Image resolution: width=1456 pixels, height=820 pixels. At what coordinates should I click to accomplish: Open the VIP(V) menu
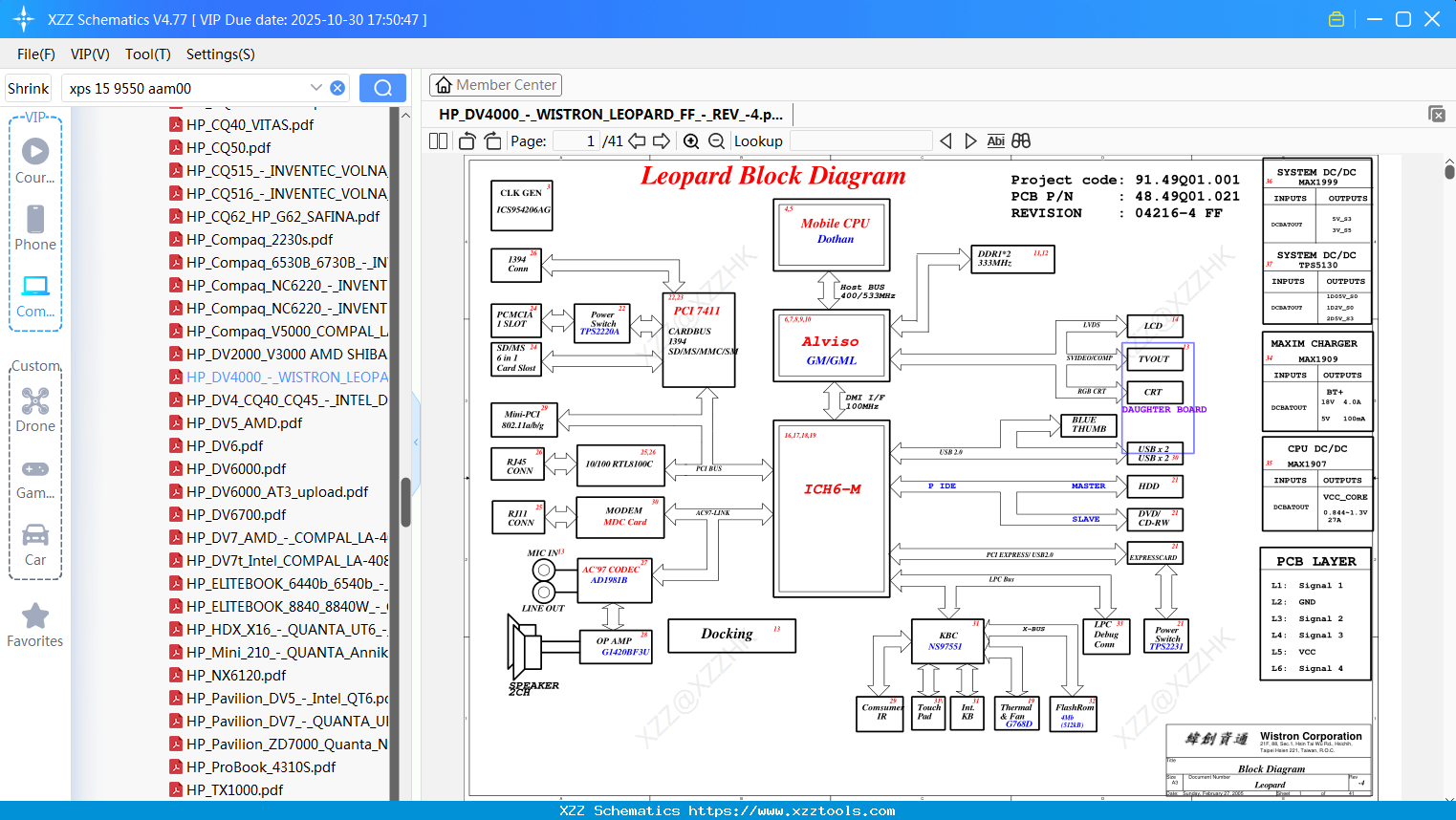[x=90, y=54]
